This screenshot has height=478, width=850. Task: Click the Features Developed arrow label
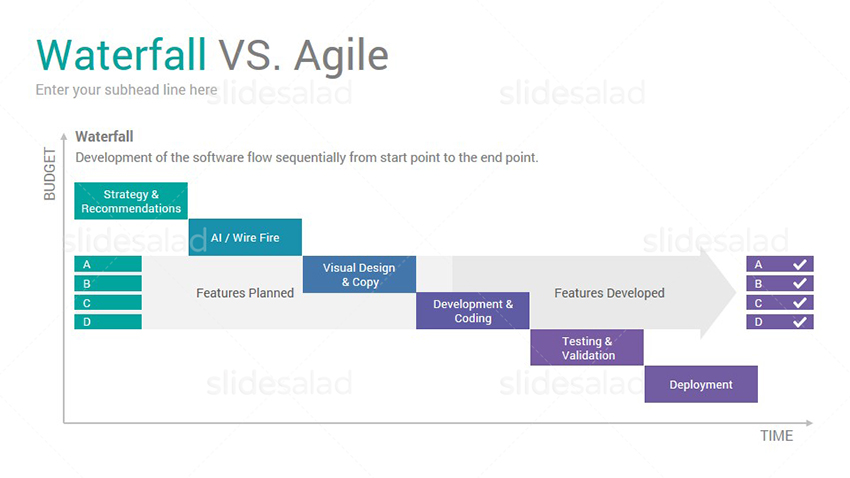coord(609,293)
